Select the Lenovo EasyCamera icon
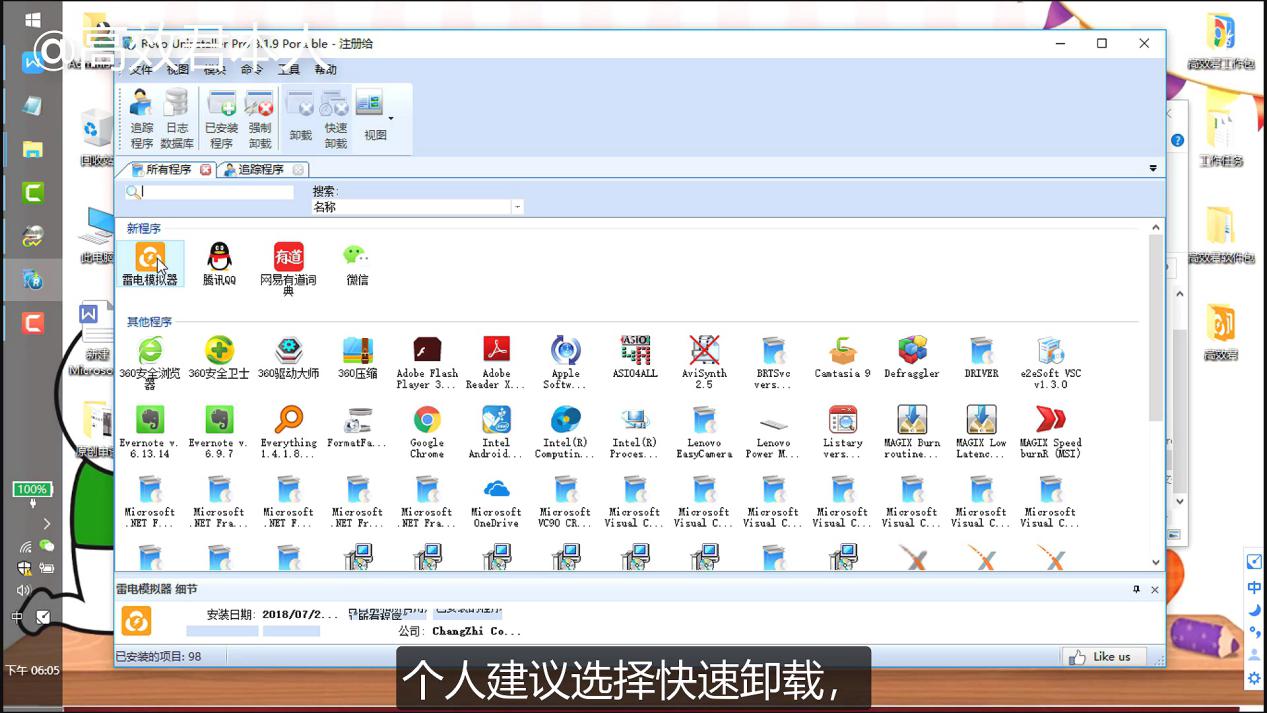Screen dimensions: 1267x713 click(704, 431)
